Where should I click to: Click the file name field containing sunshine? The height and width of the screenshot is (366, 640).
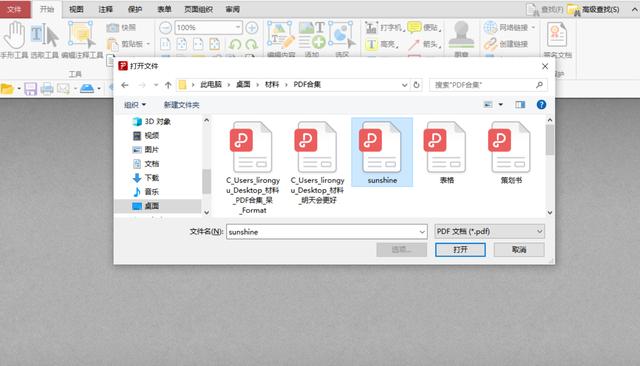327,232
